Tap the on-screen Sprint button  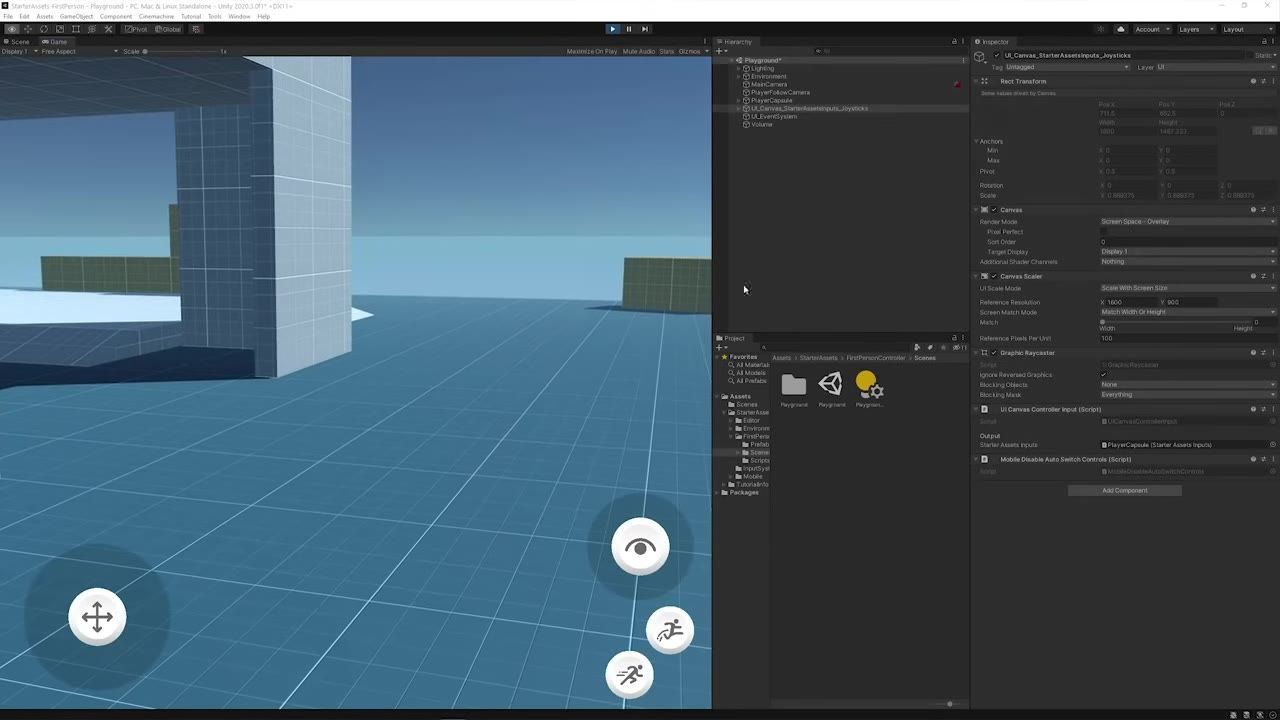(630, 675)
